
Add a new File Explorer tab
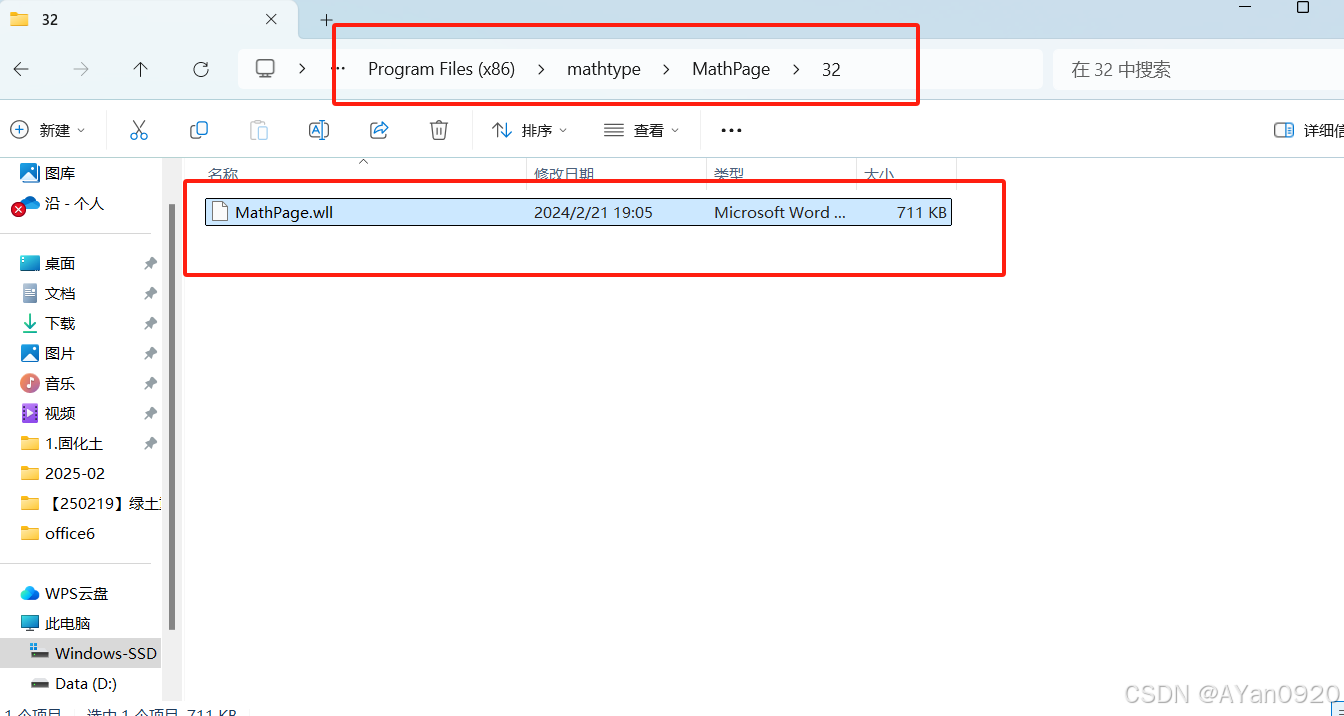pos(326,19)
